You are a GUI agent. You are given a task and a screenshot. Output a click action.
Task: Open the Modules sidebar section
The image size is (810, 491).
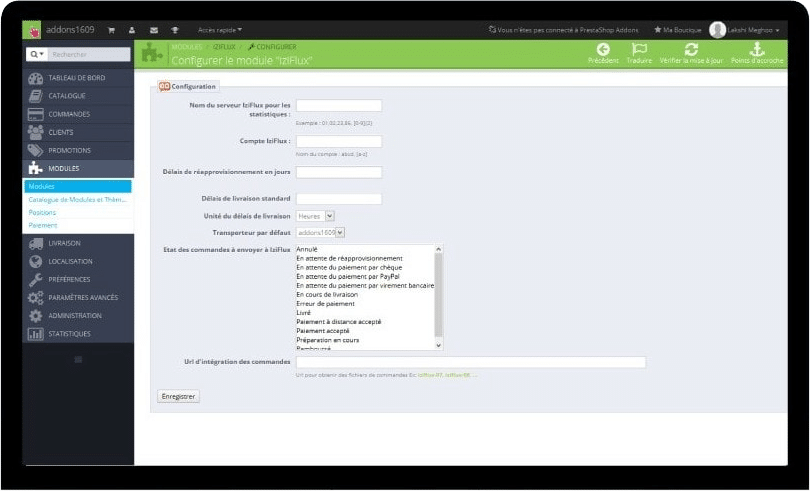(x=78, y=168)
